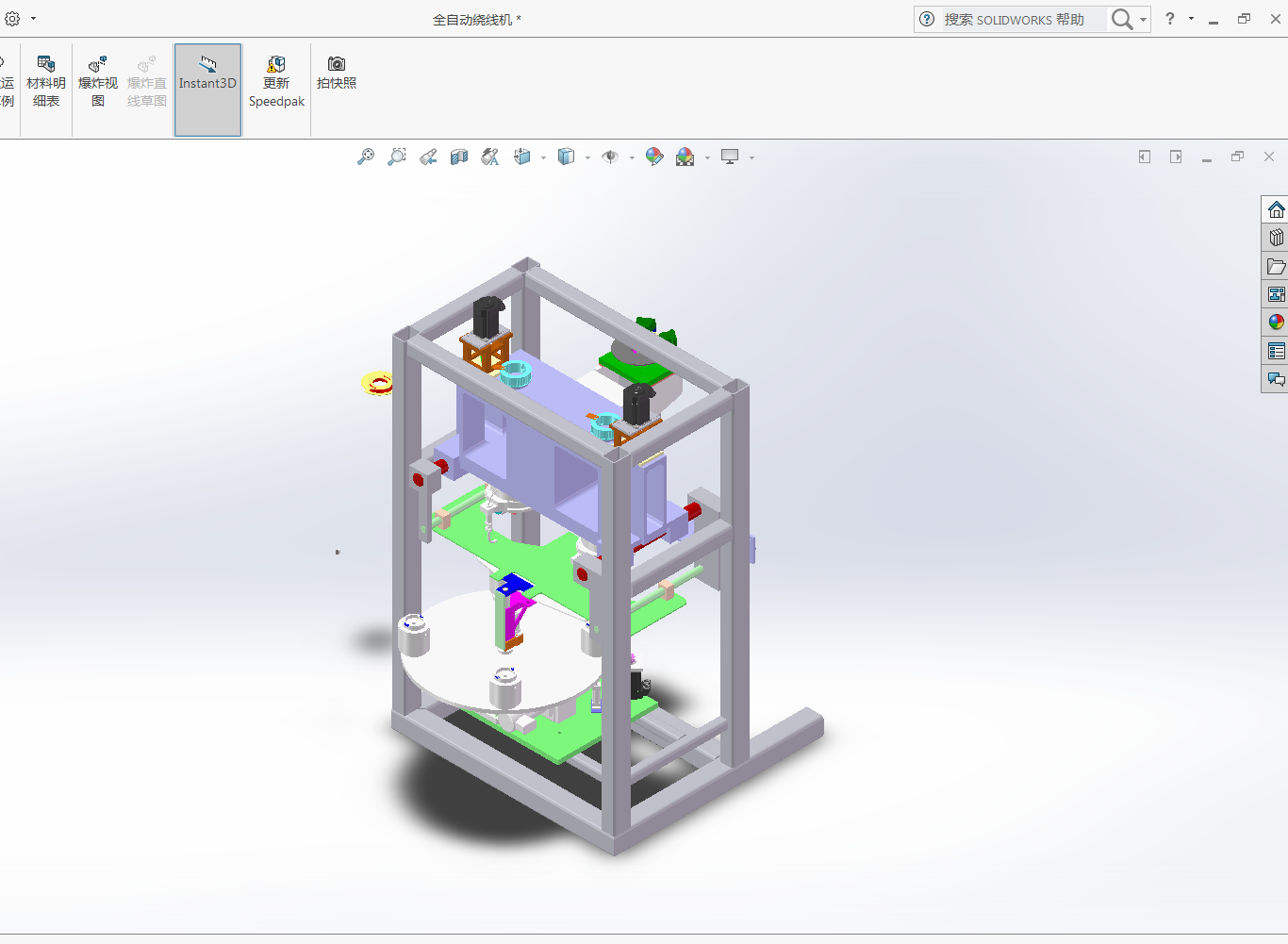The image size is (1288, 944).
Task: Select the Zoom to Area tool
Action: coord(397,157)
